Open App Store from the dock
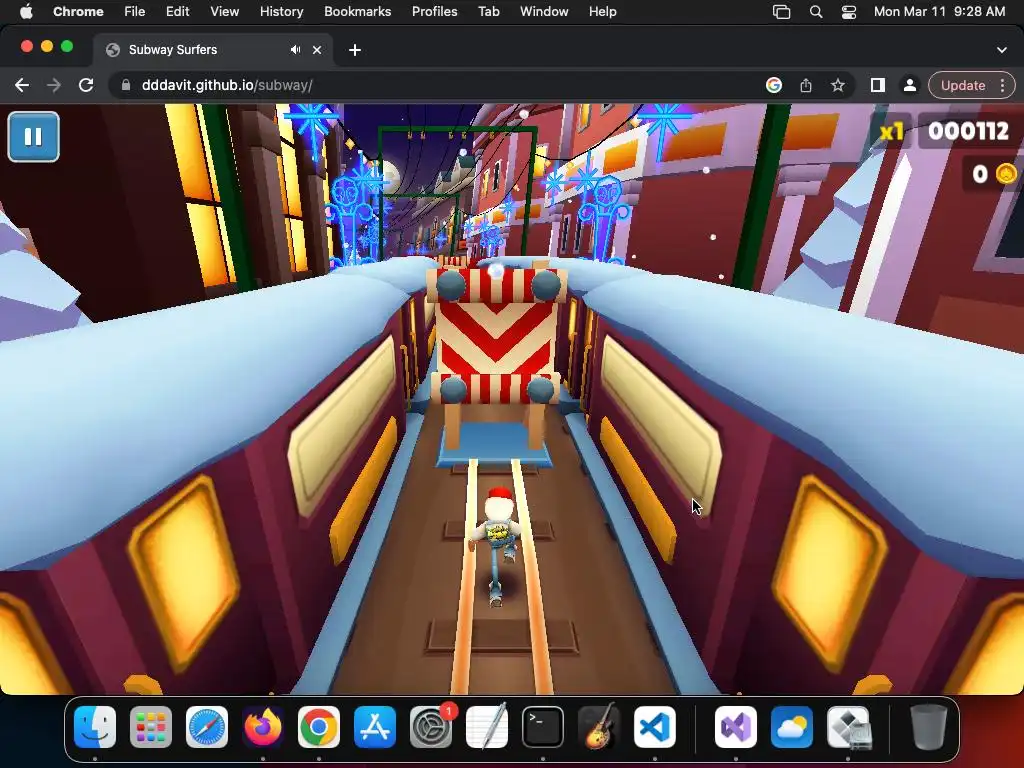 (x=375, y=727)
